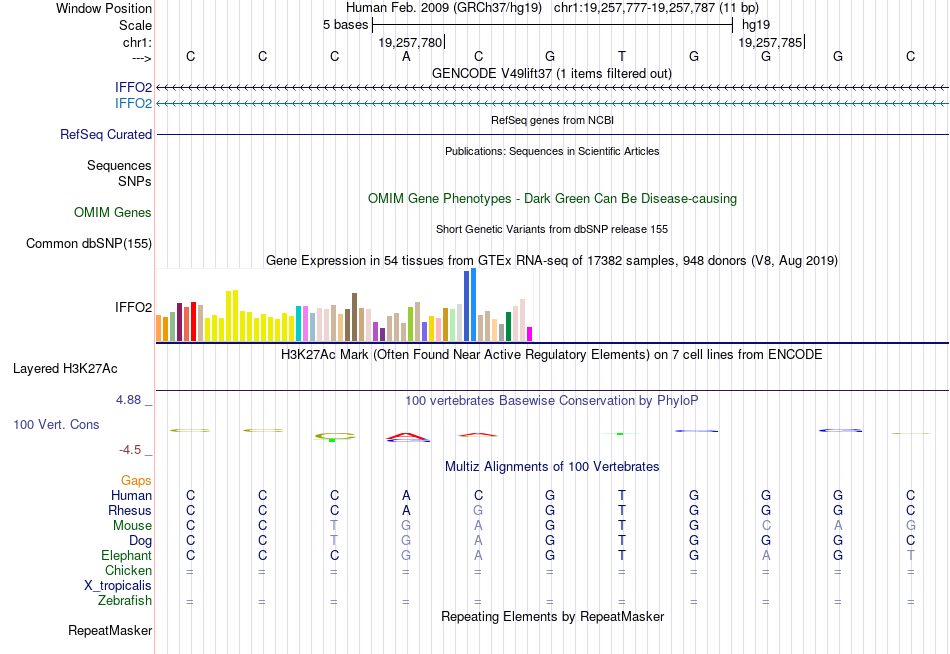Viewport: 950px width, 654px height.
Task: Click the IFFO2 GTEx expression label
Action: click(x=133, y=307)
